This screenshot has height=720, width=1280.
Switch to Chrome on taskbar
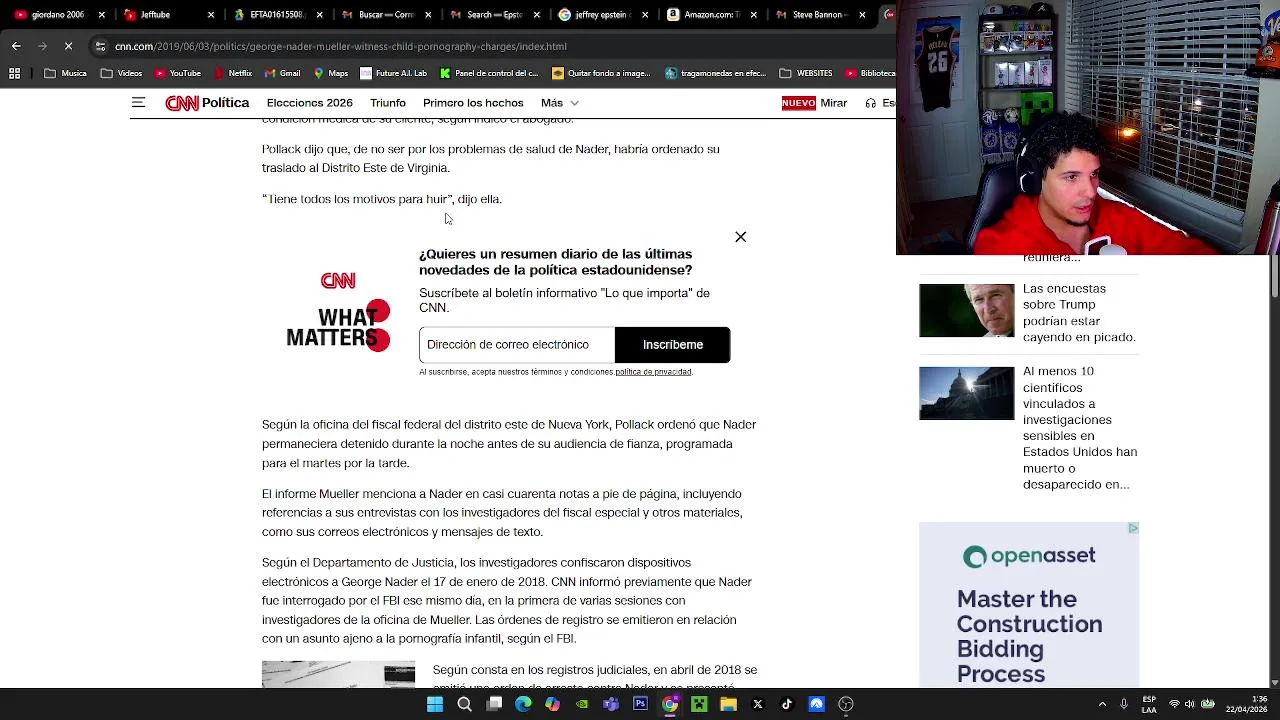click(x=670, y=704)
